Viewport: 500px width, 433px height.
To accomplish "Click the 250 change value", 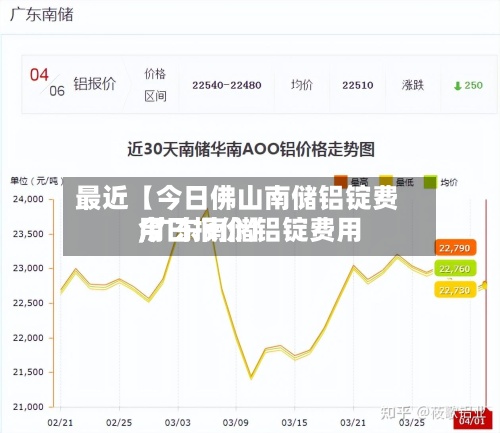I will (473, 85).
